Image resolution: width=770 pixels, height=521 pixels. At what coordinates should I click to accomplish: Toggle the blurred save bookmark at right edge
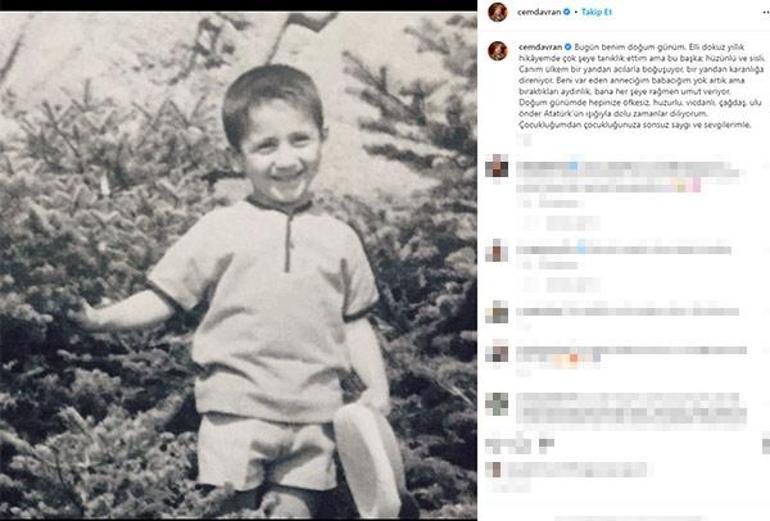point(766,446)
